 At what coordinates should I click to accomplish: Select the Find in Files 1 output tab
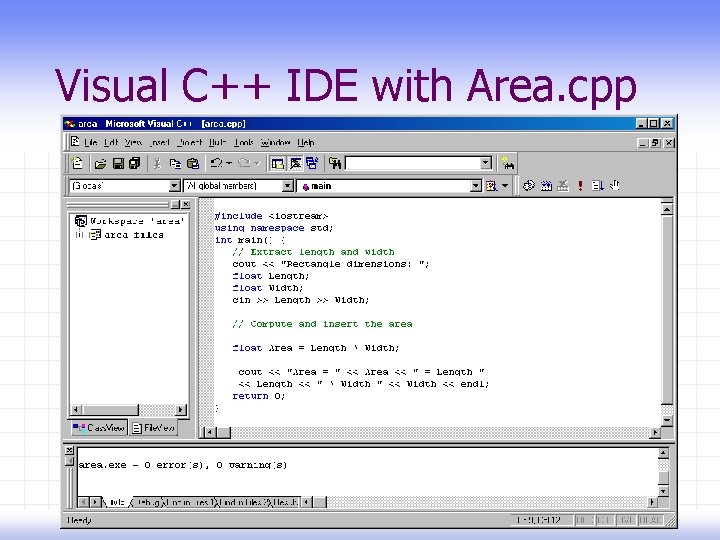point(190,502)
